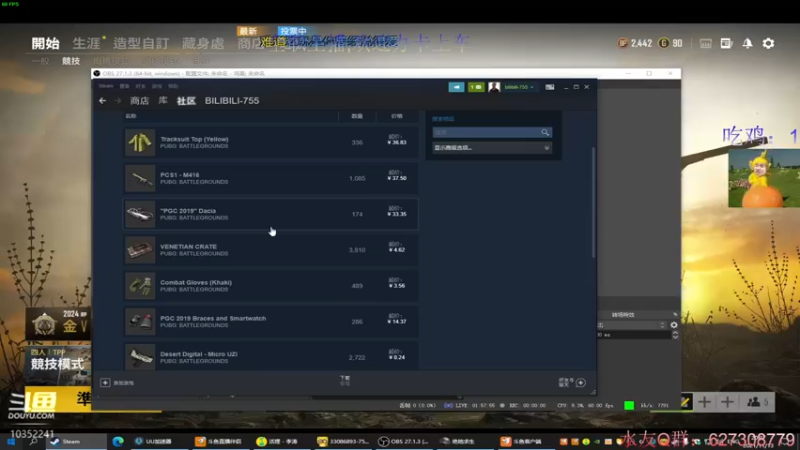Sort market list by 数量 column
Viewport: 800px width, 450px height.
357,116
